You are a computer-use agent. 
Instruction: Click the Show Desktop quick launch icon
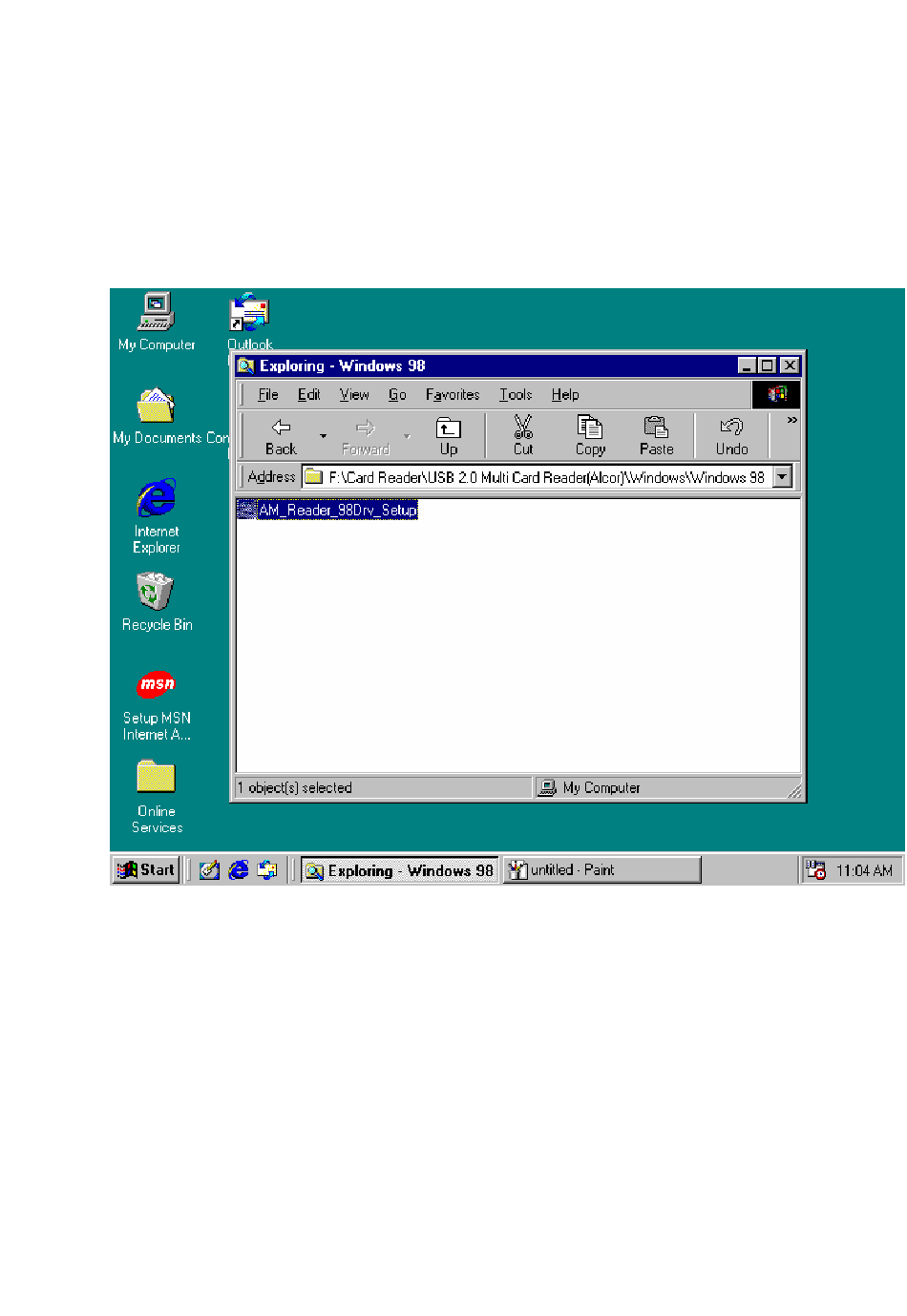(x=210, y=870)
